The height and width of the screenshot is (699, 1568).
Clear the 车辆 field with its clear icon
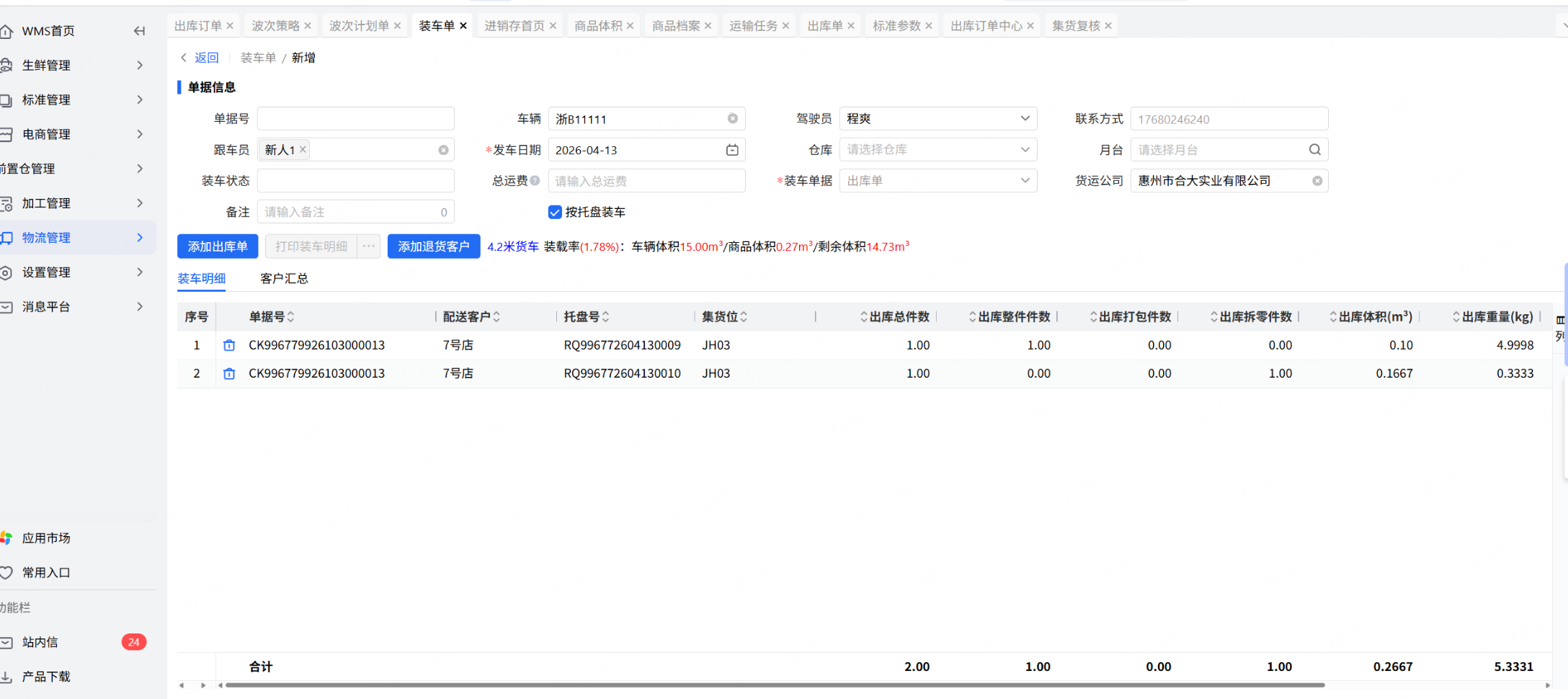point(732,119)
